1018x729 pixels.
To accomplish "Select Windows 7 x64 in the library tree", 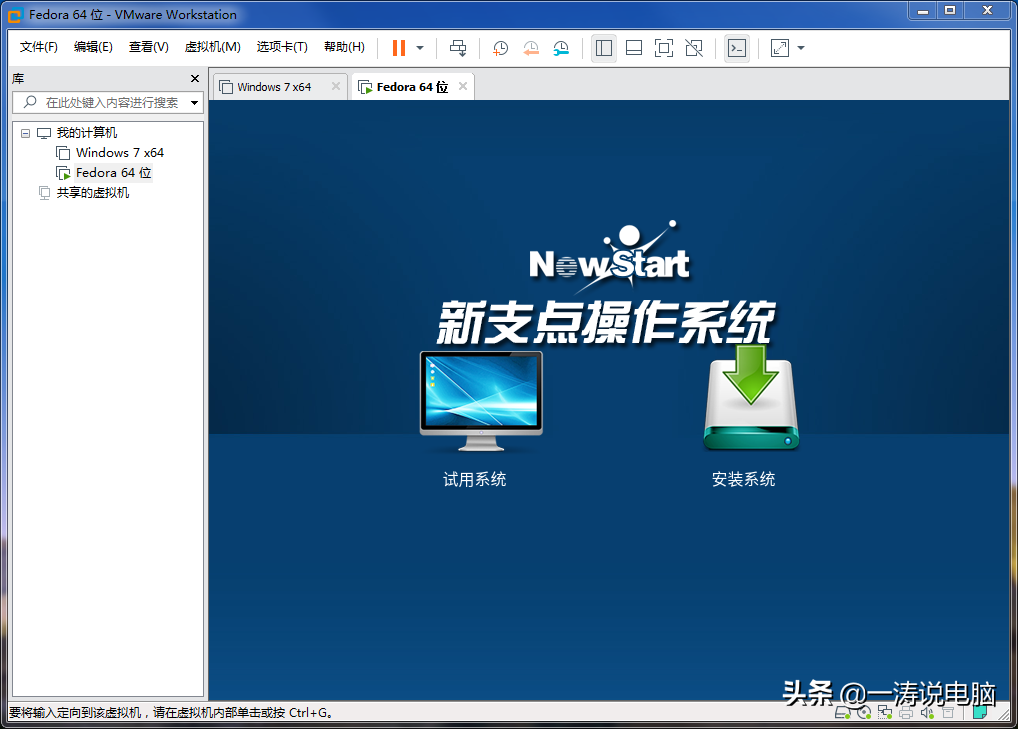I will pos(119,153).
